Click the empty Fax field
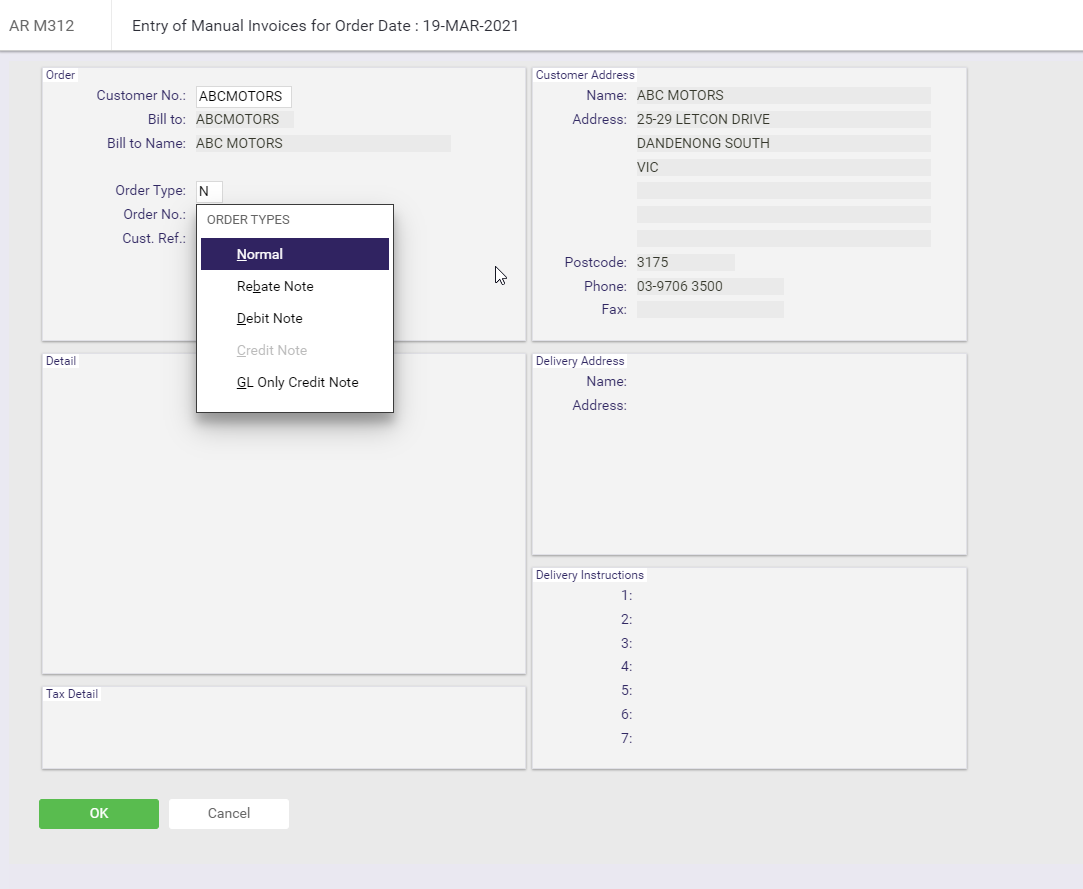 tap(710, 309)
